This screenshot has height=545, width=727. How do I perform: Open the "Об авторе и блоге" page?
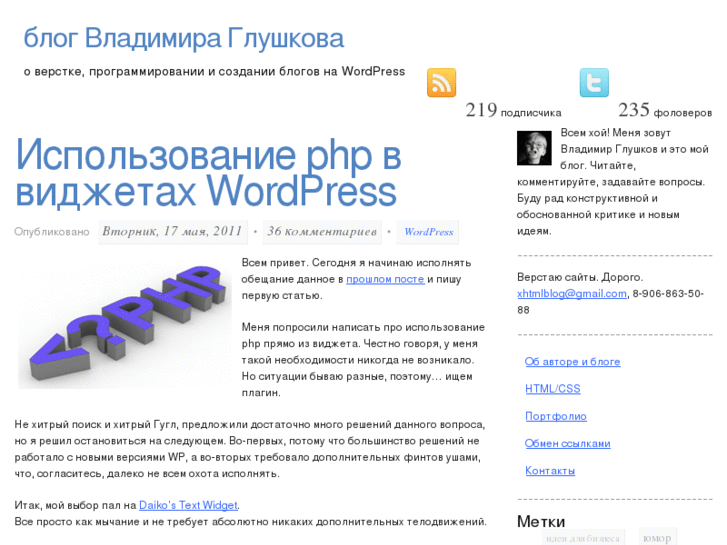[573, 362]
